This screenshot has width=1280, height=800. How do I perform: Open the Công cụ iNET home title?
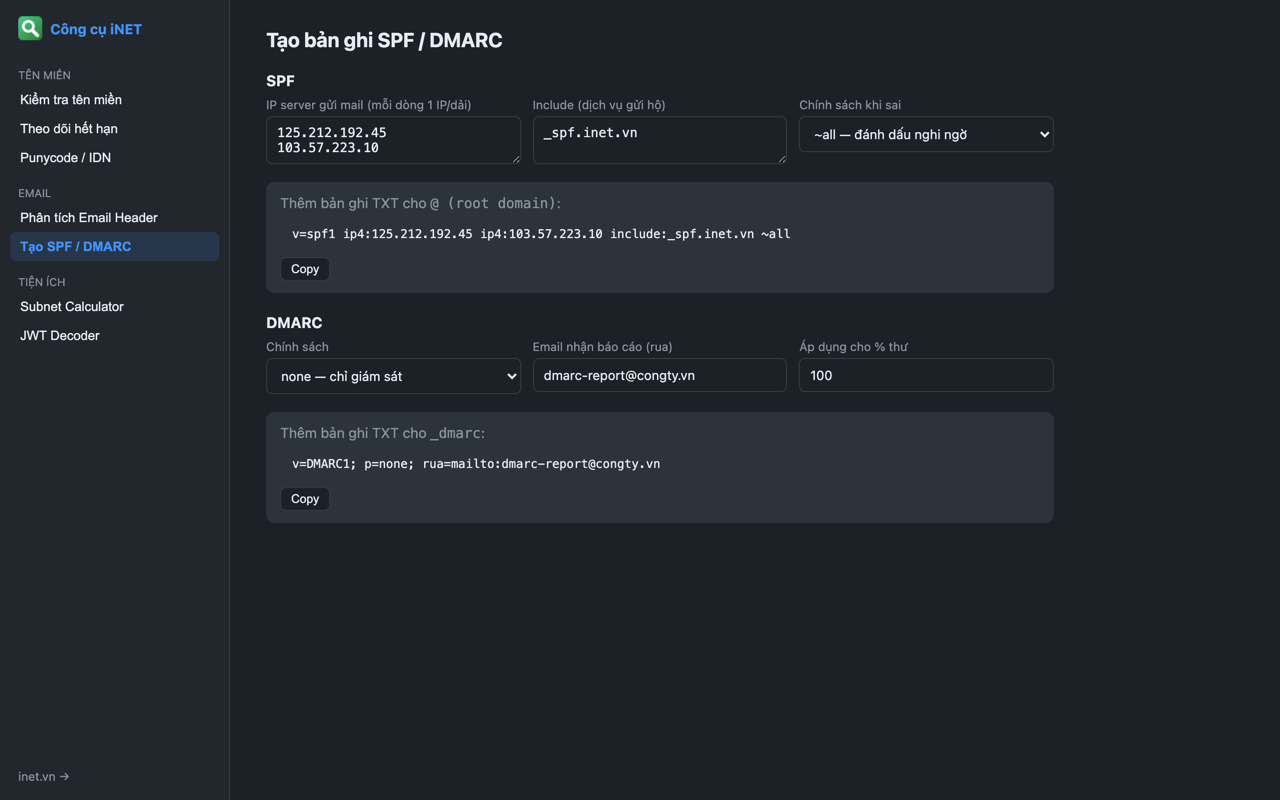click(96, 29)
